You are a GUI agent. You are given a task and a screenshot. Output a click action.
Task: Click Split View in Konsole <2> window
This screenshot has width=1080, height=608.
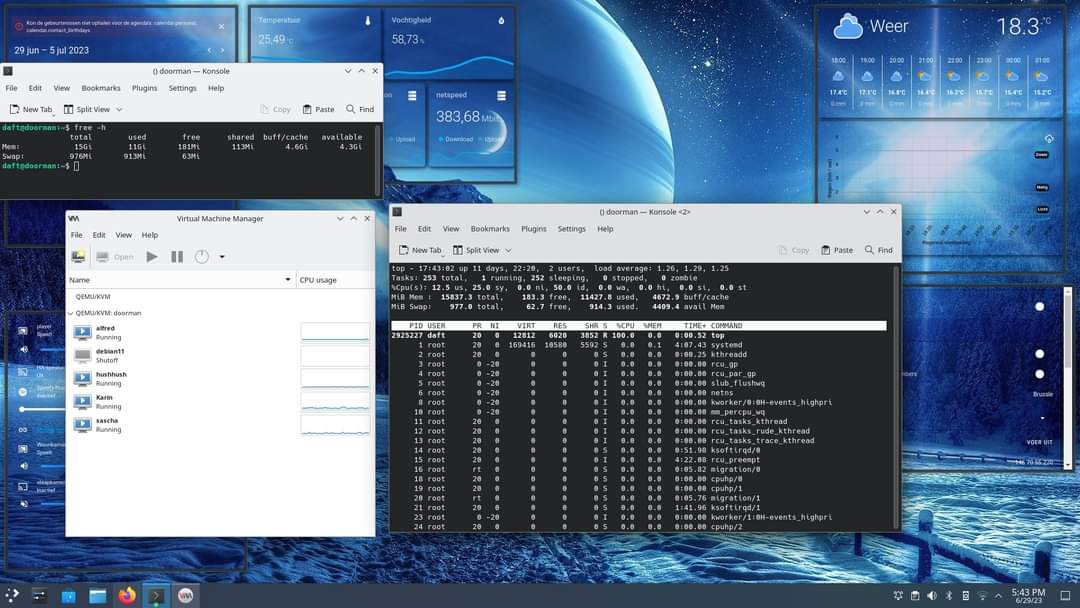(476, 250)
